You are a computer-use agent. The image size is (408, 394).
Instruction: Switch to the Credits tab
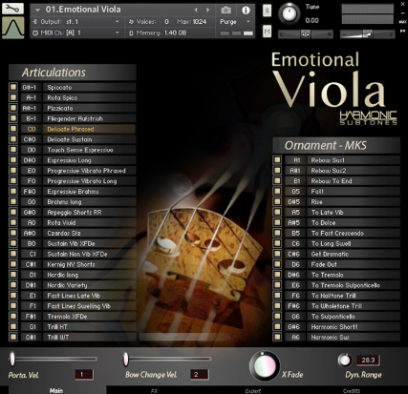click(x=351, y=390)
